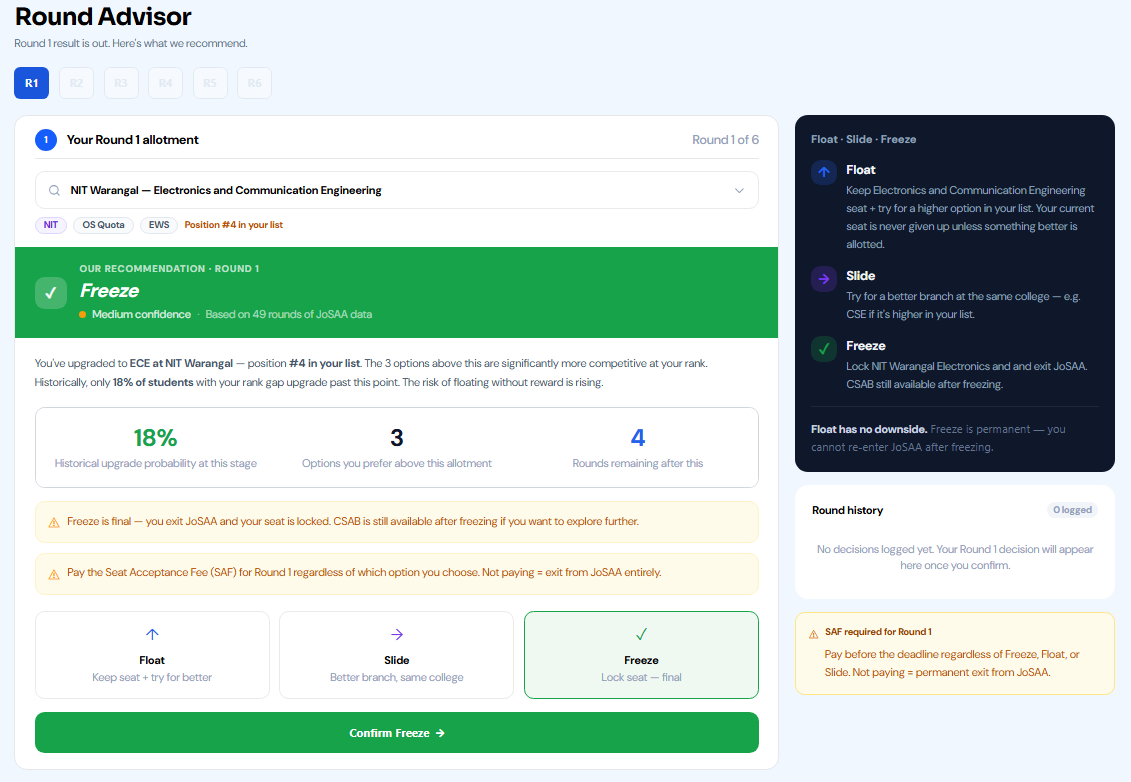Click 'Position #4 in your list' text

pos(234,225)
